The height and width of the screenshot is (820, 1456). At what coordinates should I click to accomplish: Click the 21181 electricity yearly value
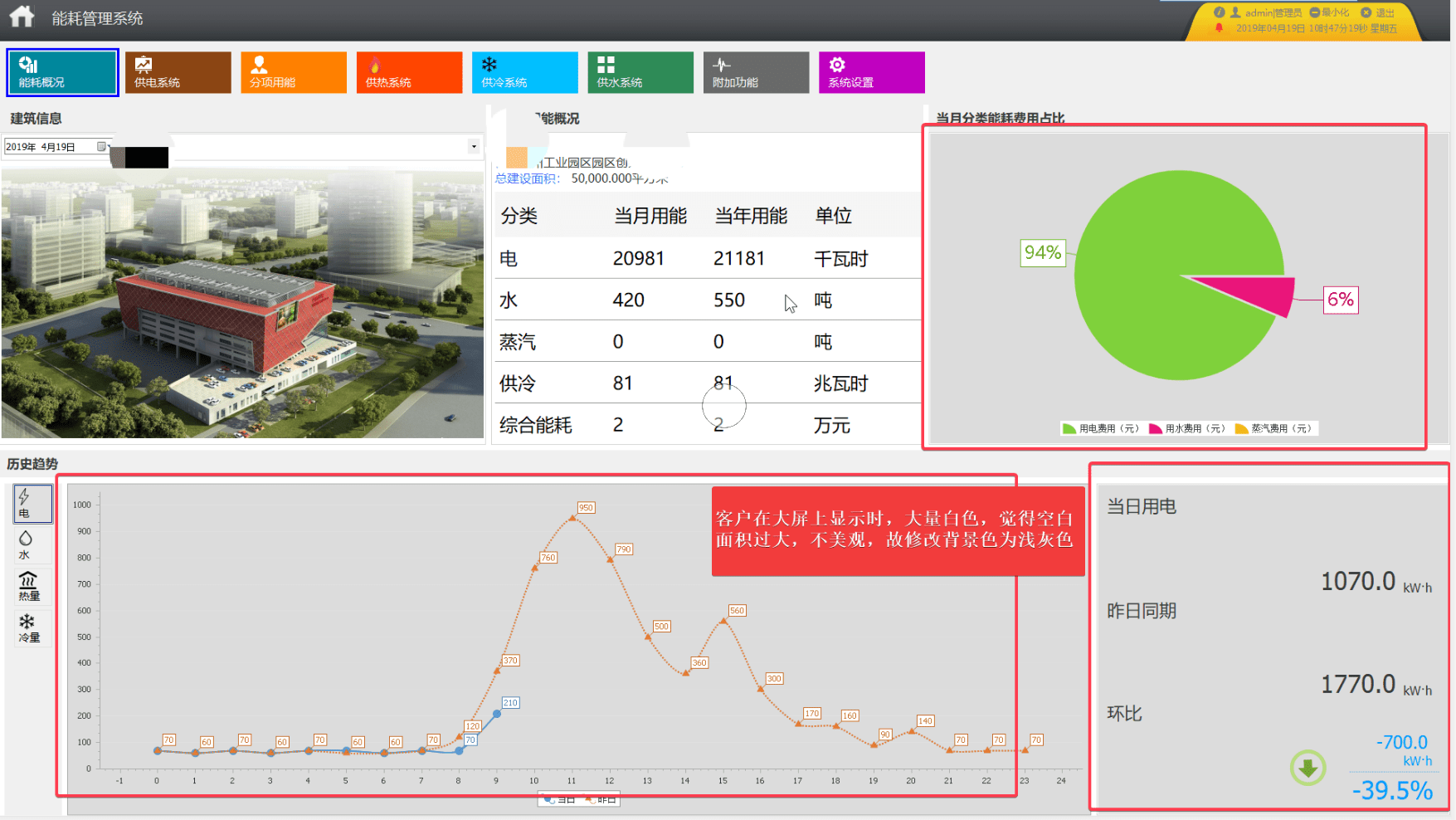point(738,258)
